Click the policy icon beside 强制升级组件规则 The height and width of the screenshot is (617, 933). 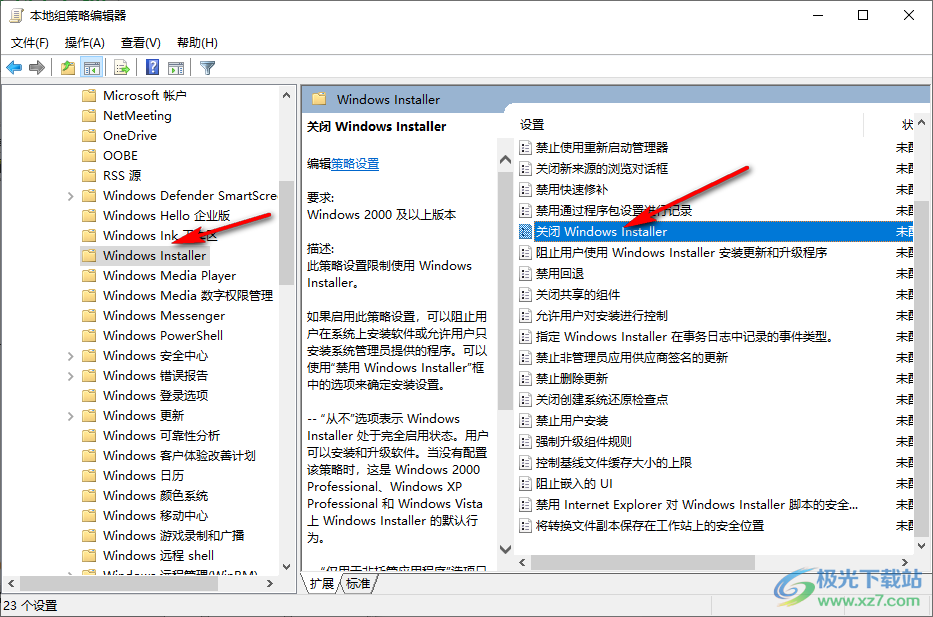point(525,441)
